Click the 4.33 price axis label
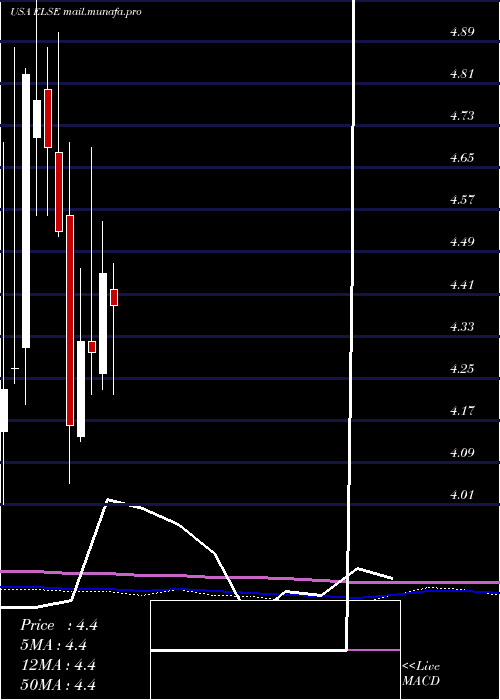 (462, 326)
